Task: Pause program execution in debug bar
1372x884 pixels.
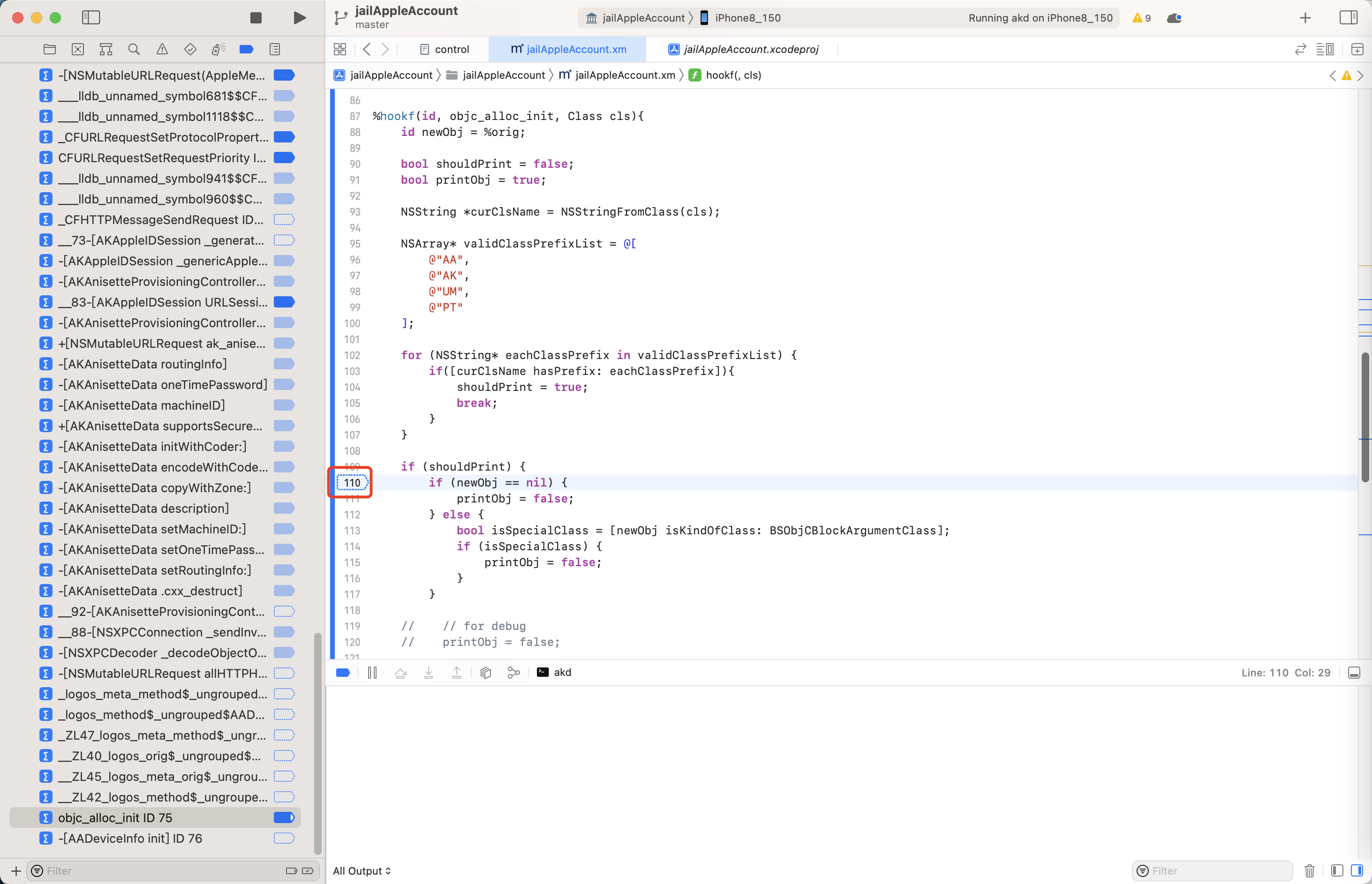Action: click(372, 673)
